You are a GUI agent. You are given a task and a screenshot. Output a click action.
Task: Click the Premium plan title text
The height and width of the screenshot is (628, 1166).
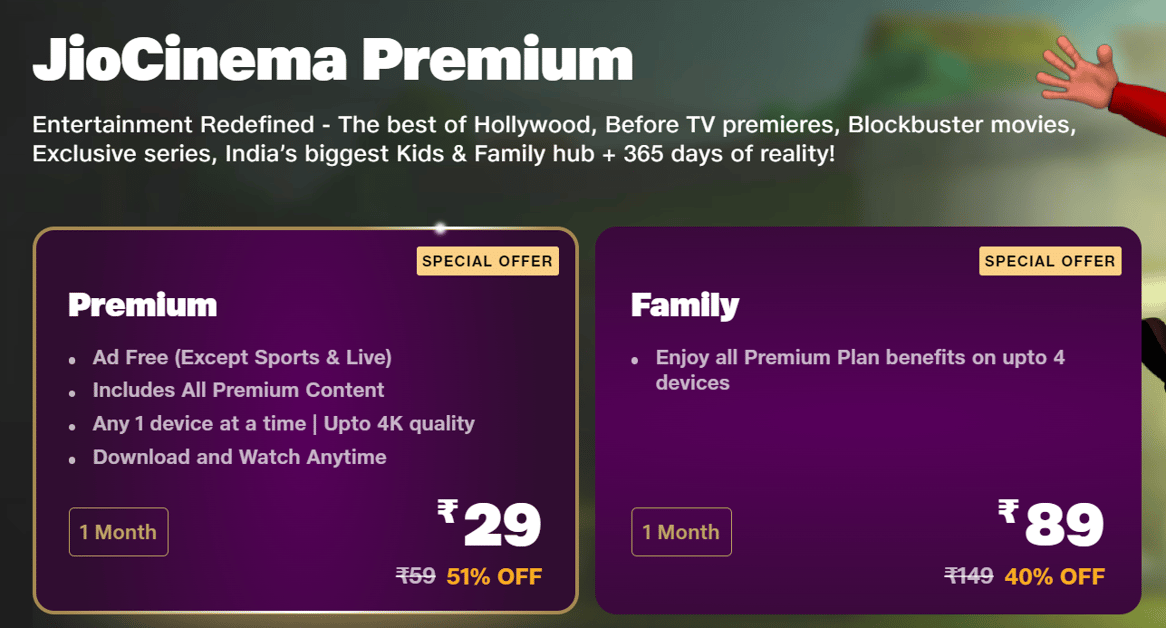coord(141,305)
